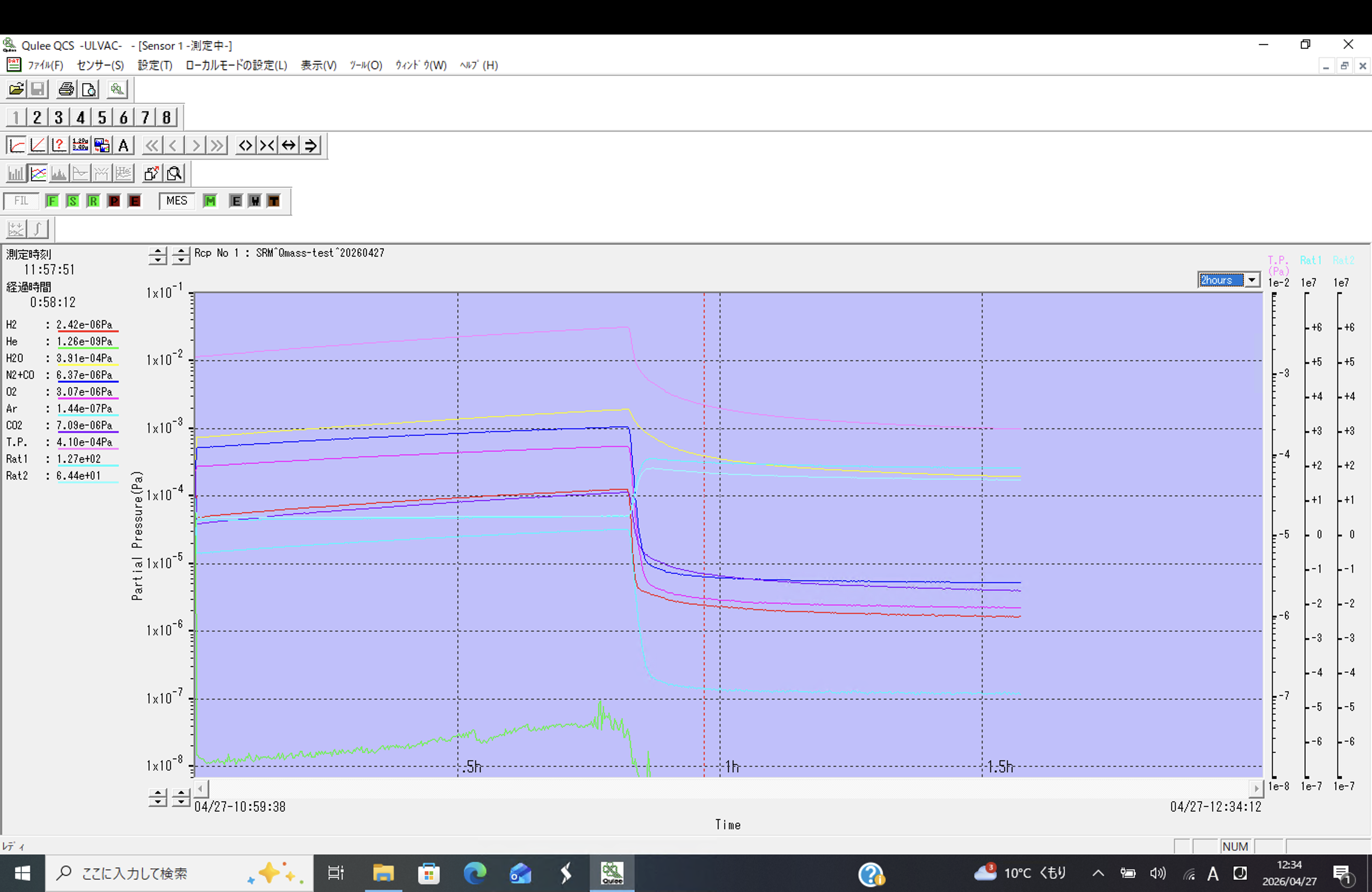This screenshot has height=892, width=1372.
Task: Switch to sensor number 2 button
Action: [37, 118]
